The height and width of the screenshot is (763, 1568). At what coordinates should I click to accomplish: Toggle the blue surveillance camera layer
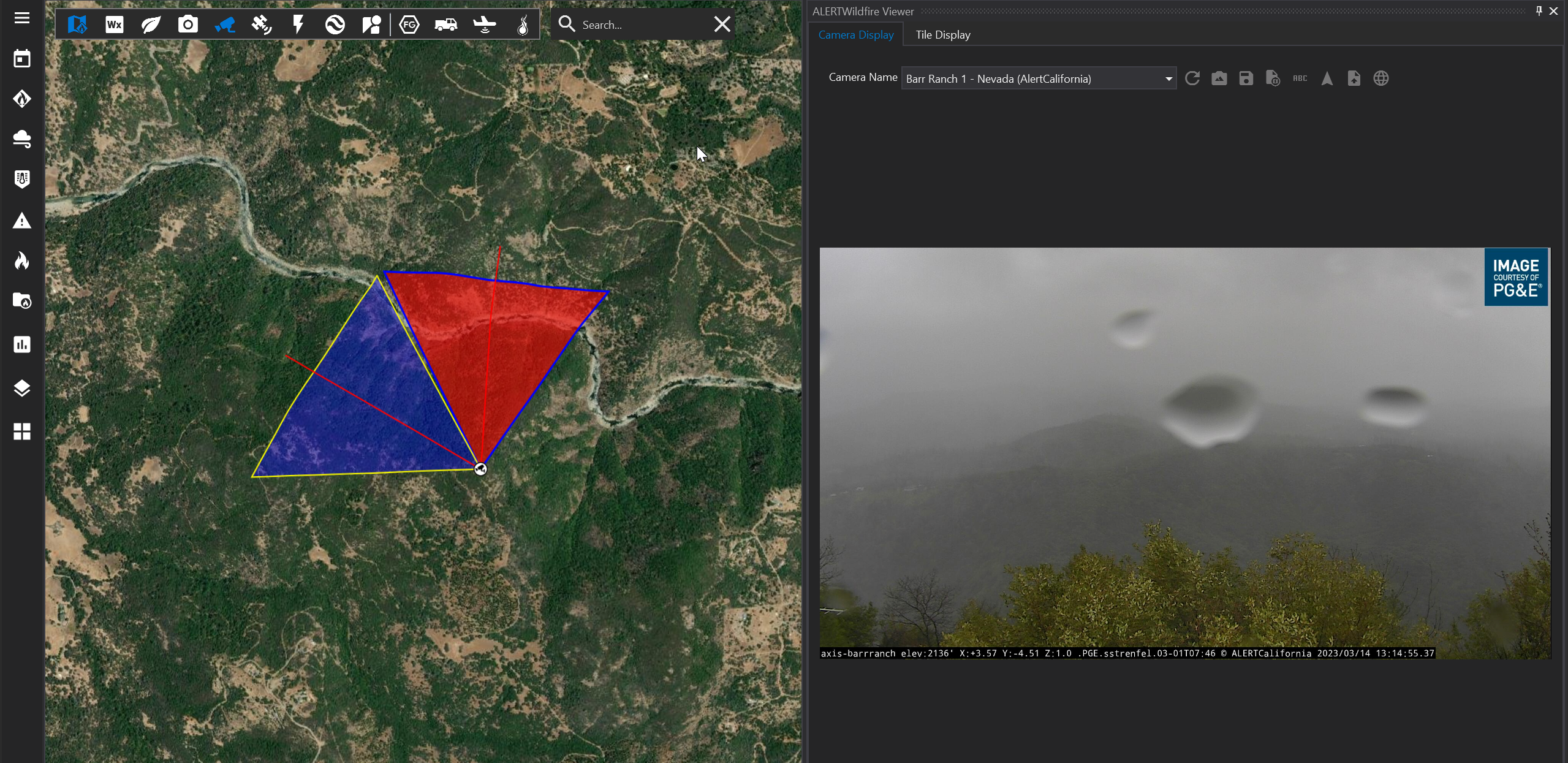click(225, 25)
